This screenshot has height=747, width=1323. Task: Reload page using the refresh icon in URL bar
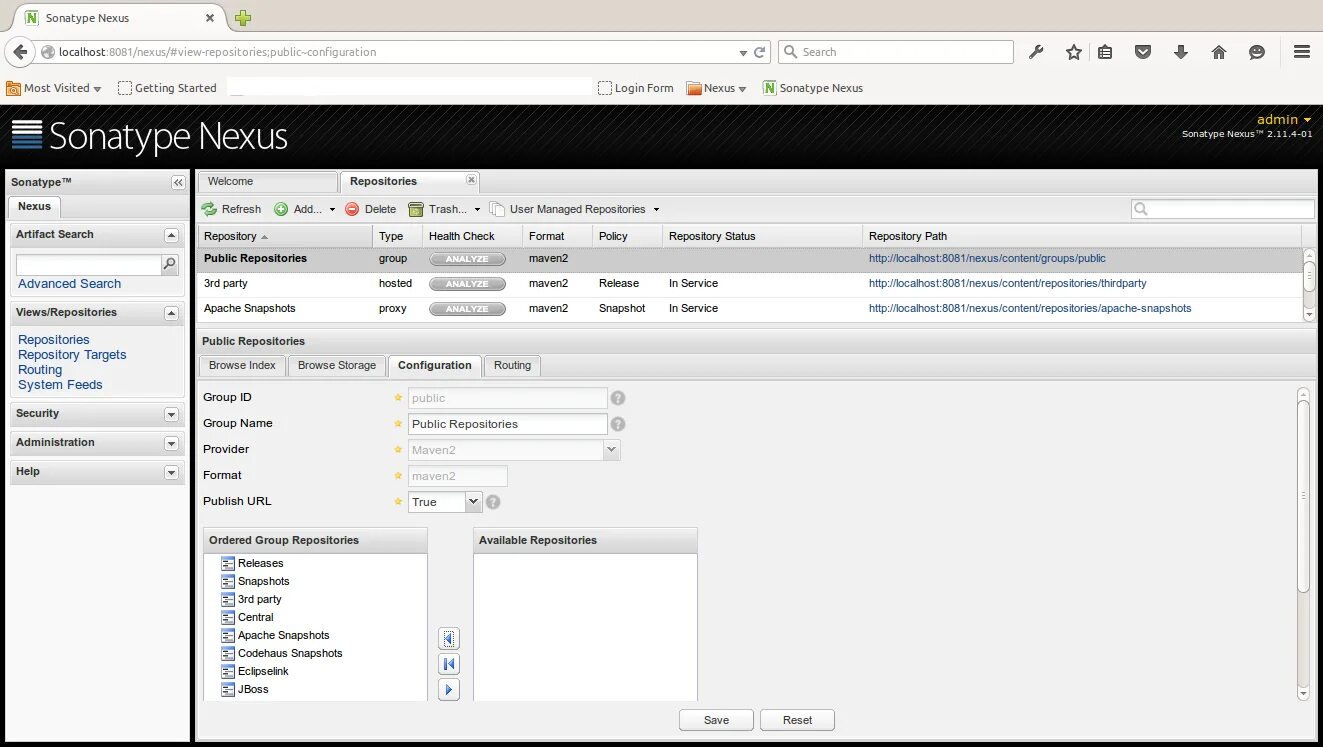point(760,52)
